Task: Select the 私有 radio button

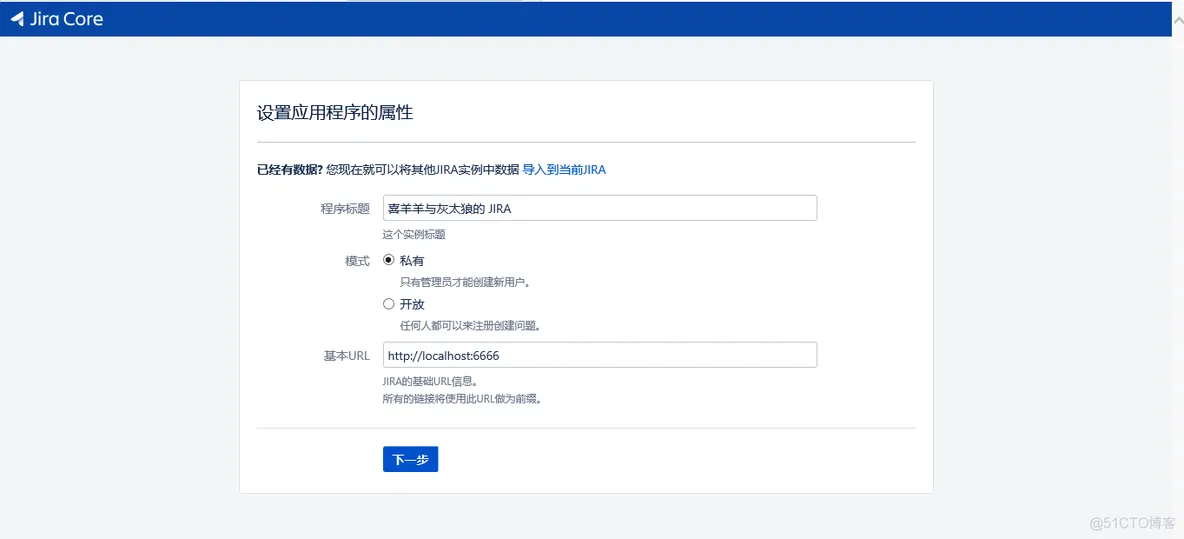Action: (x=389, y=260)
